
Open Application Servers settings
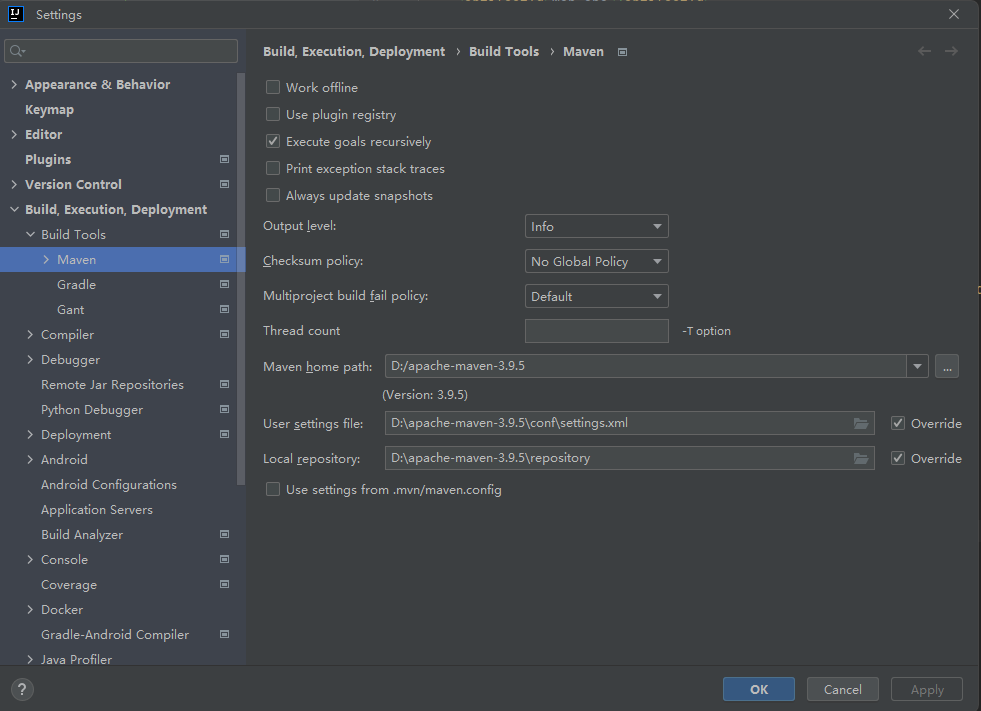[x=97, y=510]
